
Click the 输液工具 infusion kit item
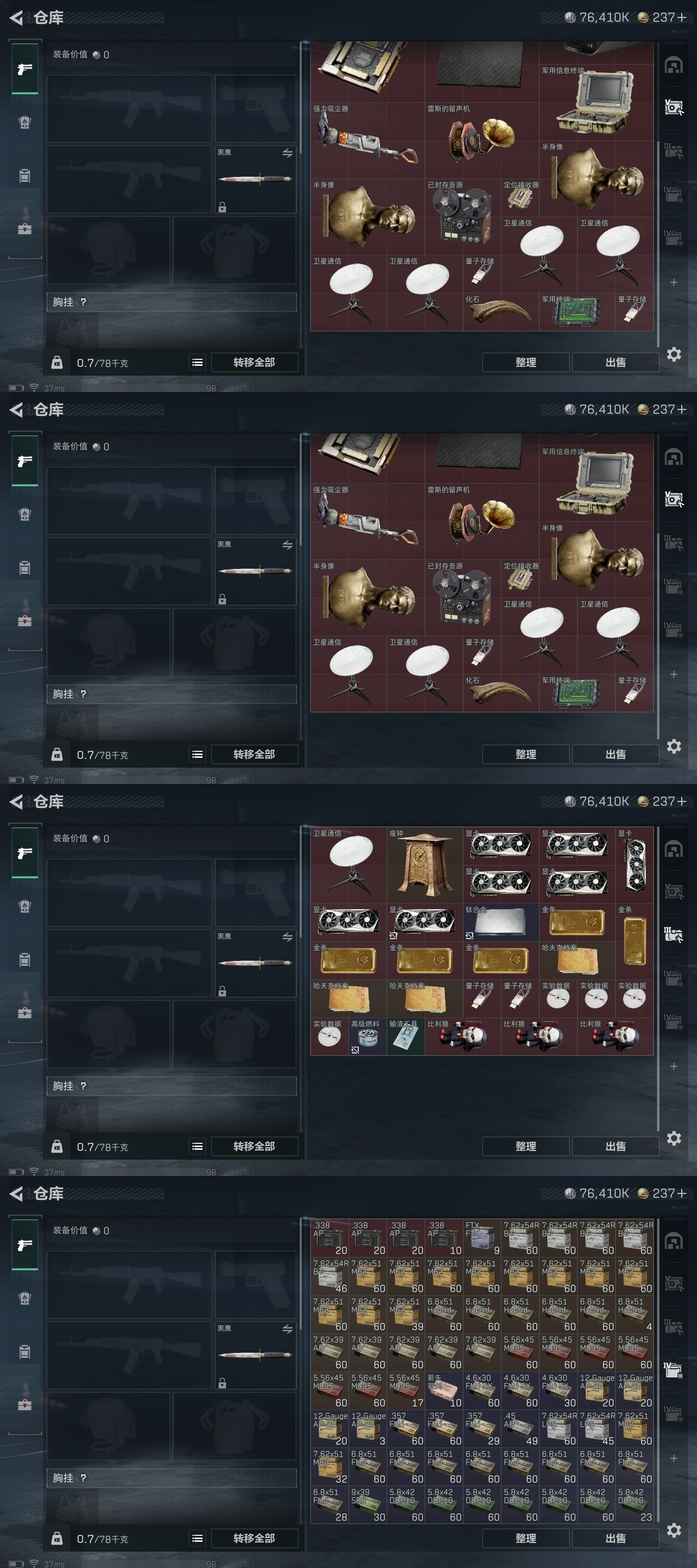[x=406, y=1036]
